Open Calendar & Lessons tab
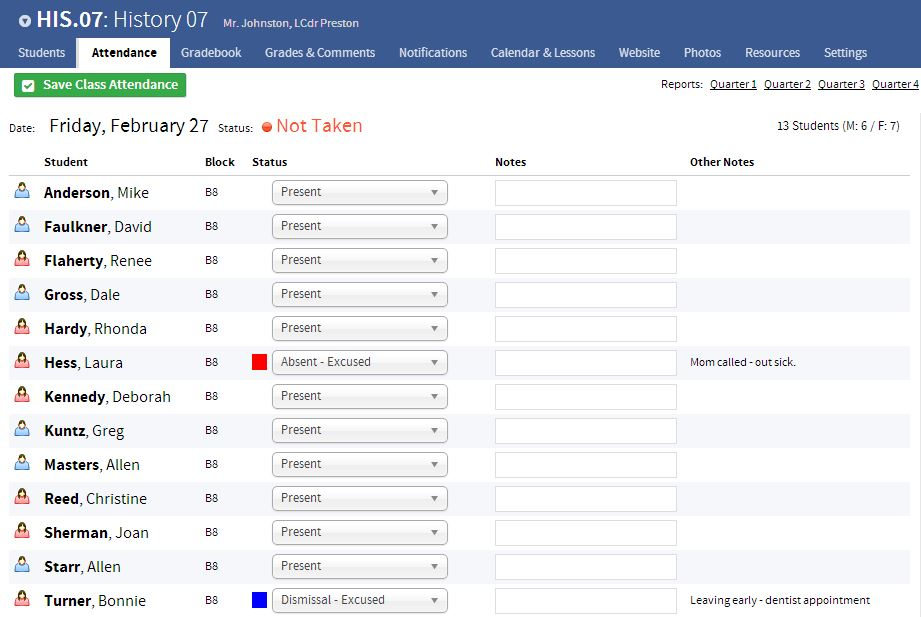The image size is (921, 617). tap(543, 53)
